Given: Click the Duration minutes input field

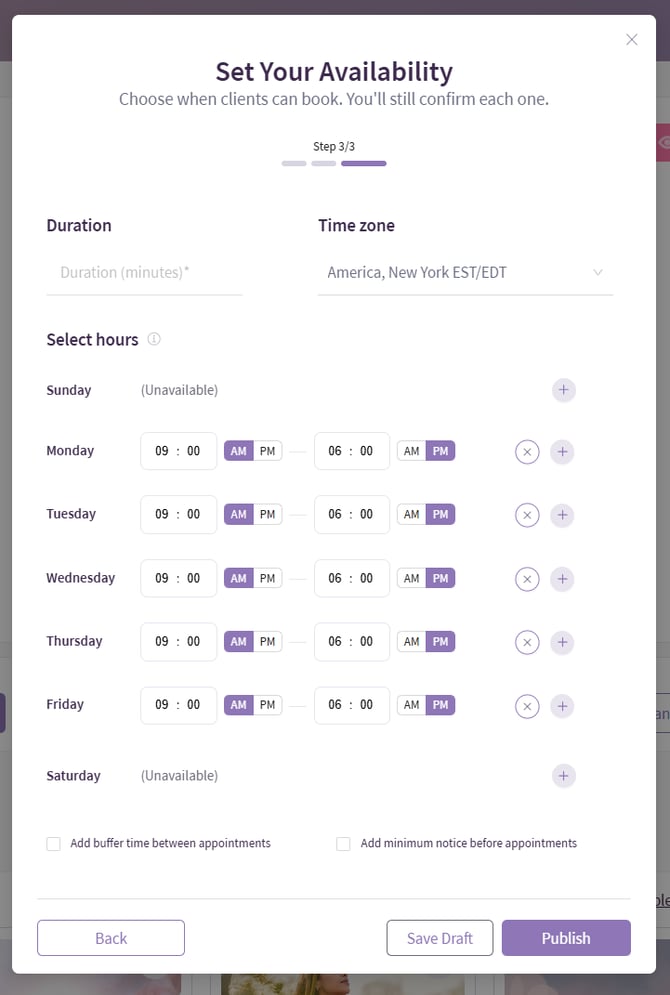Looking at the screenshot, I should coord(144,272).
